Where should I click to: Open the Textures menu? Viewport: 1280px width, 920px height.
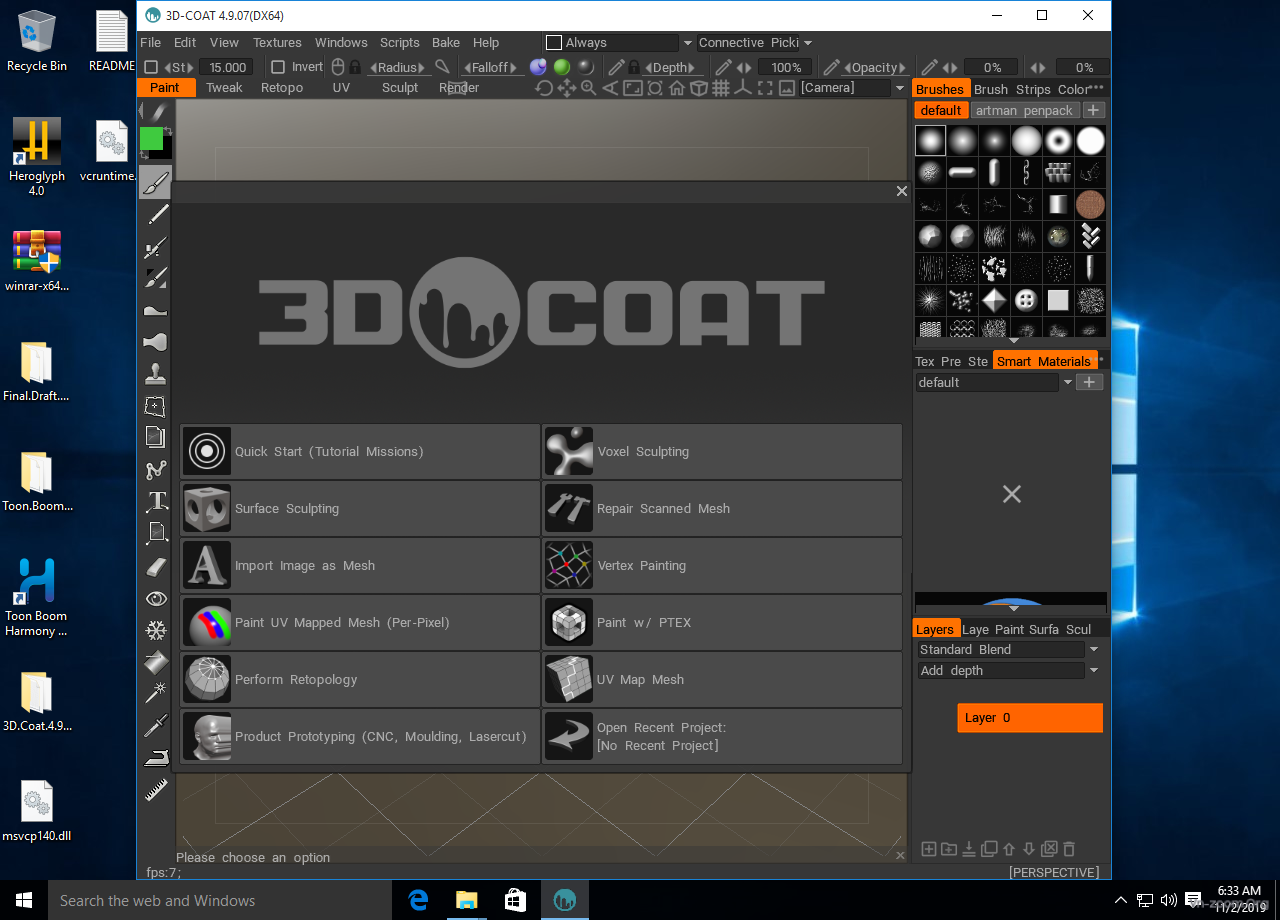coord(277,42)
